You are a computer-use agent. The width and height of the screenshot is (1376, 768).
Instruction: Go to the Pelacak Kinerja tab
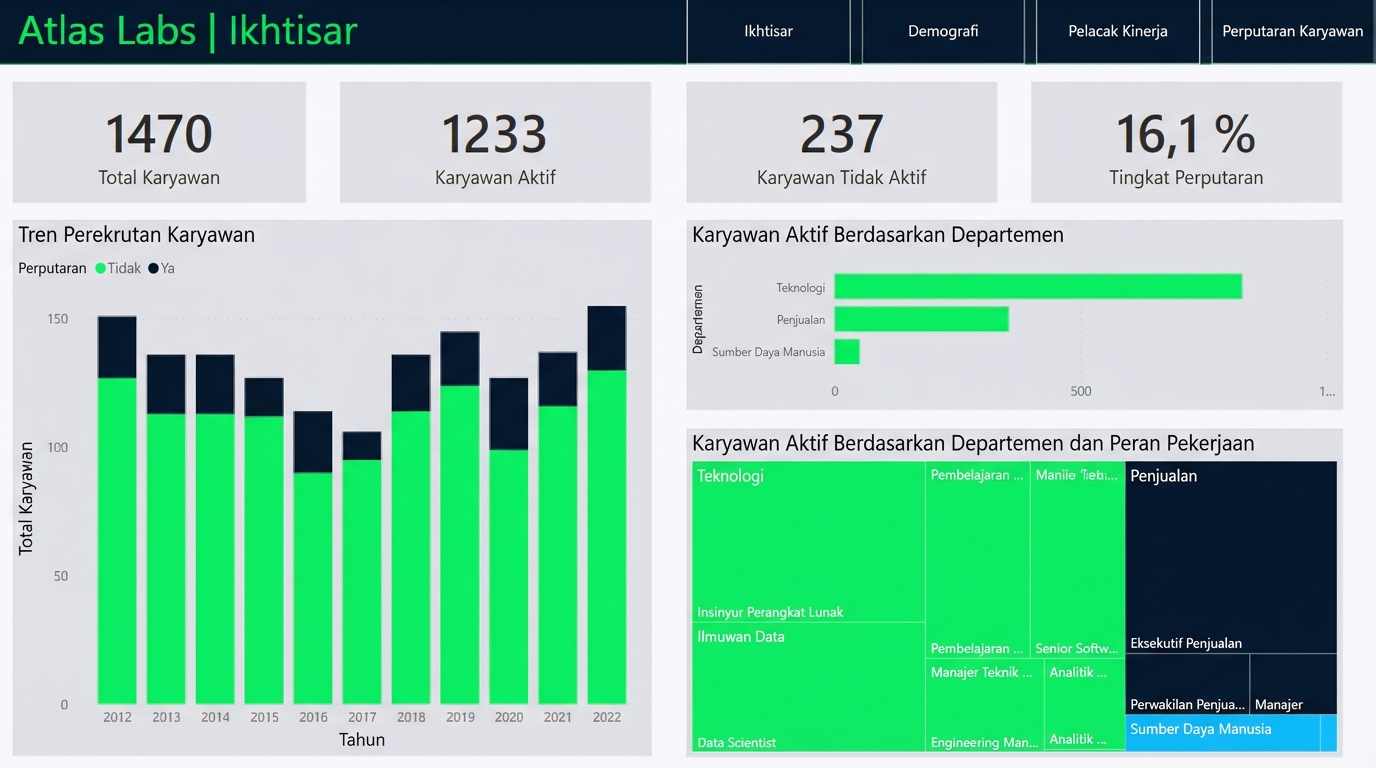1117,31
